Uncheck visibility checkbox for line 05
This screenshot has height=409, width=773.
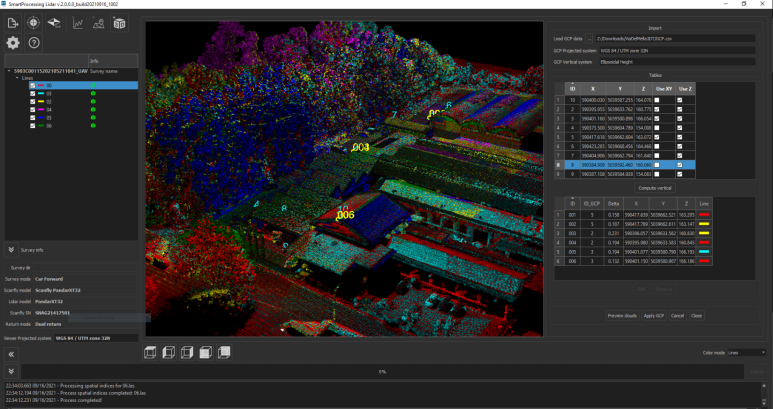tap(33, 118)
